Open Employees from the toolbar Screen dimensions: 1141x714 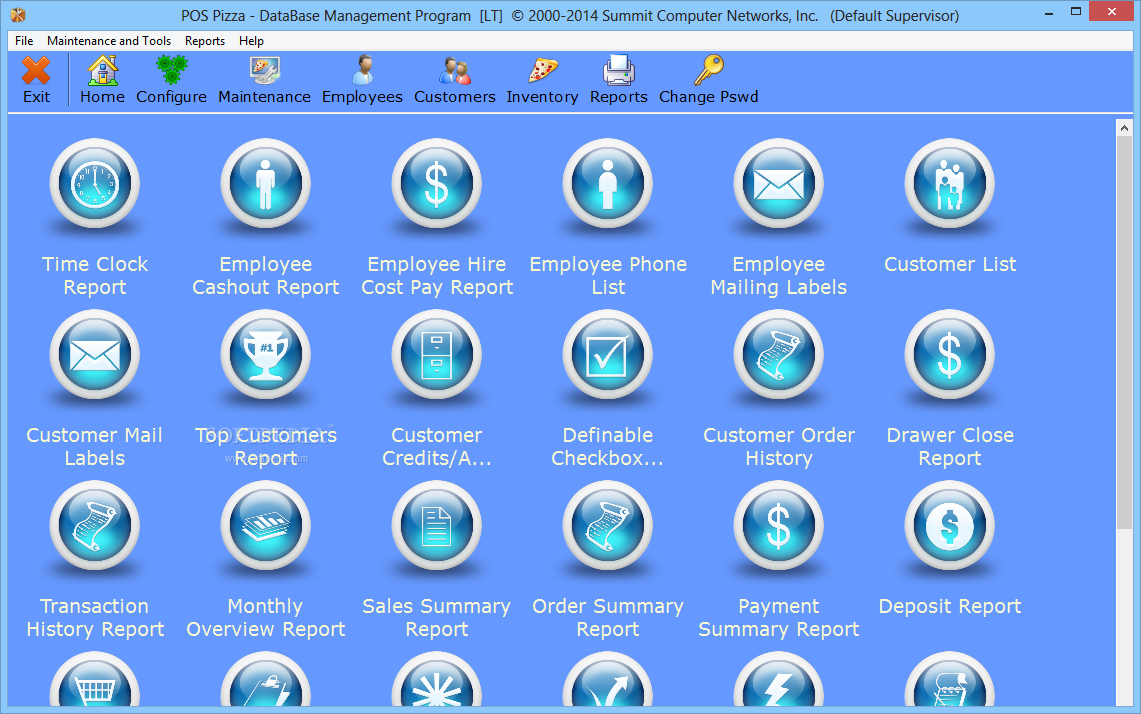coord(362,80)
